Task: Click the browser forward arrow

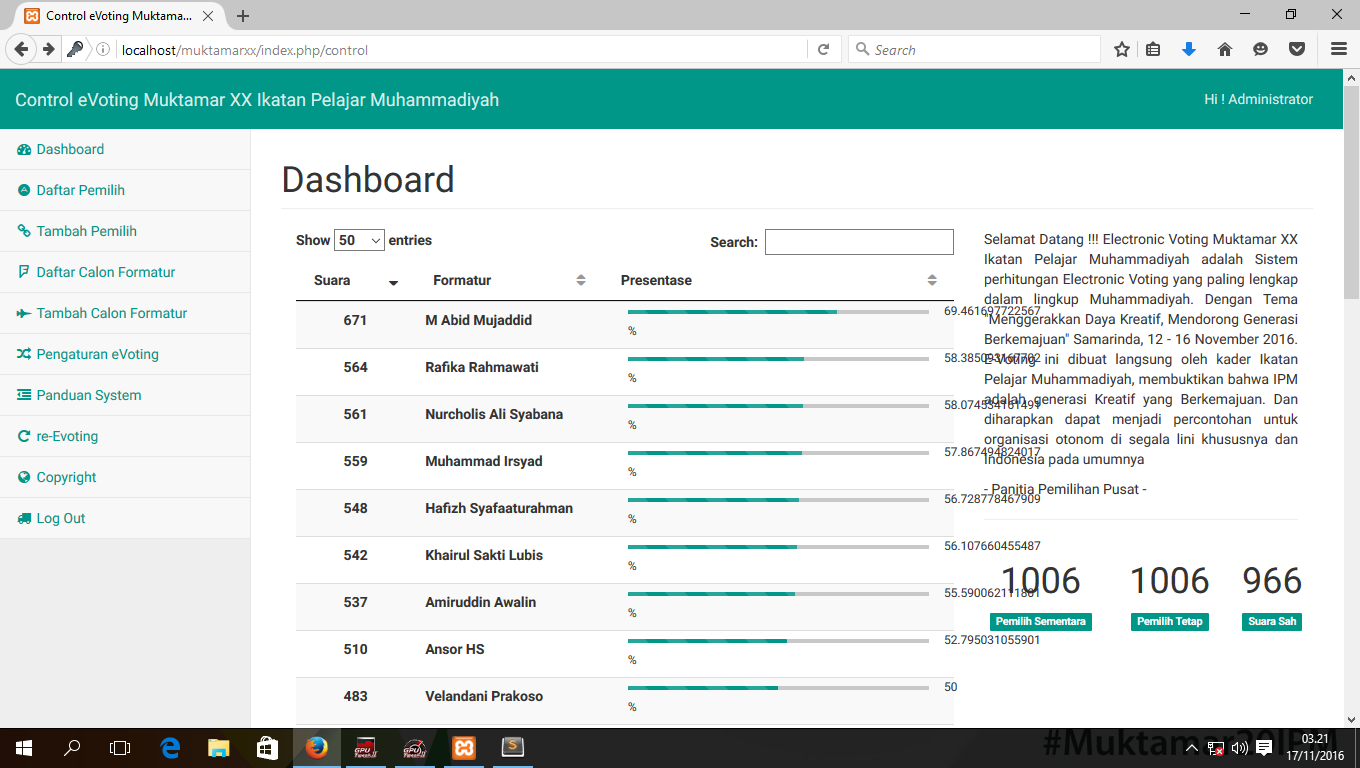Action: 48,49
